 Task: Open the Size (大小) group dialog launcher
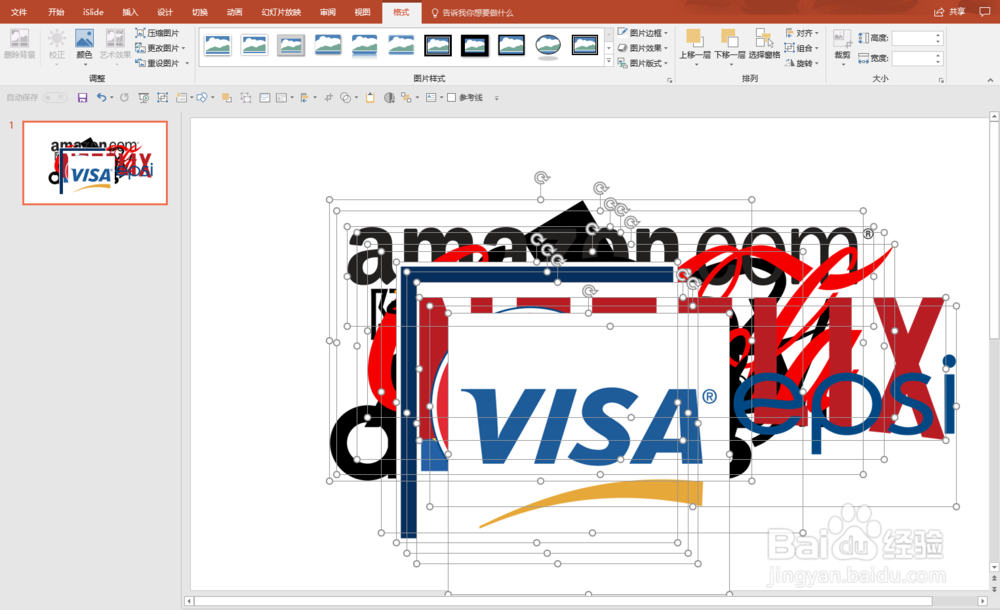(941, 80)
